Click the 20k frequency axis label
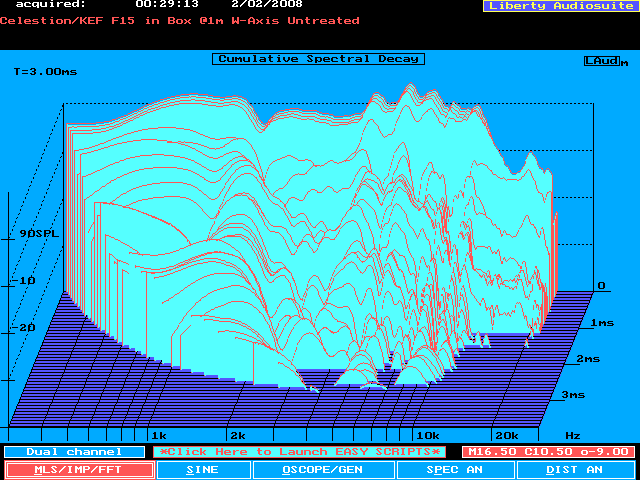Viewport: 640px width, 480px height. pos(507,436)
